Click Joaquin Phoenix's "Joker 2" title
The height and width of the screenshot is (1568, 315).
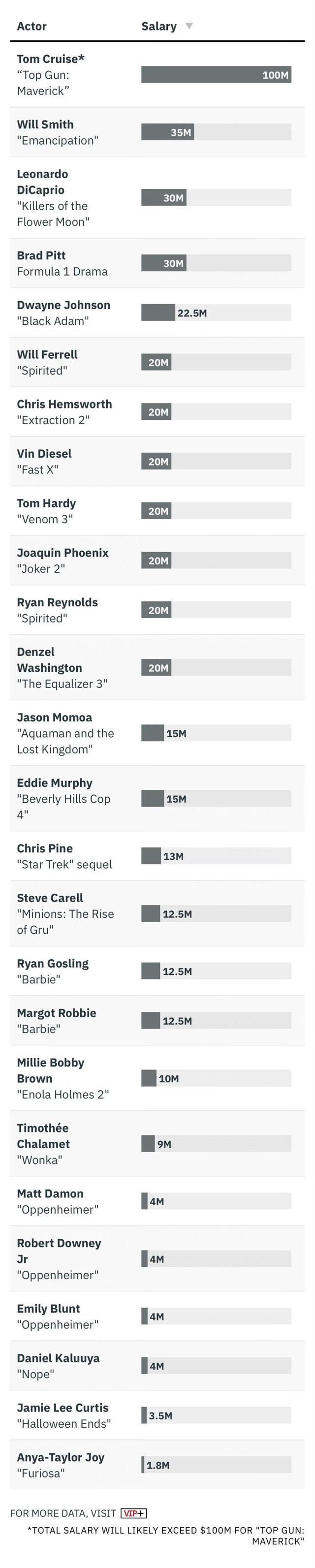coord(41,568)
